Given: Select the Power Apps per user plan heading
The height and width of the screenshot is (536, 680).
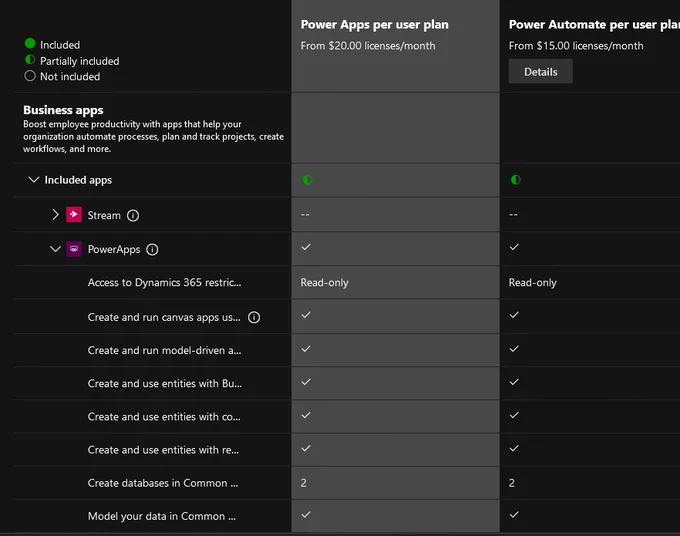Looking at the screenshot, I should click(x=375, y=25).
